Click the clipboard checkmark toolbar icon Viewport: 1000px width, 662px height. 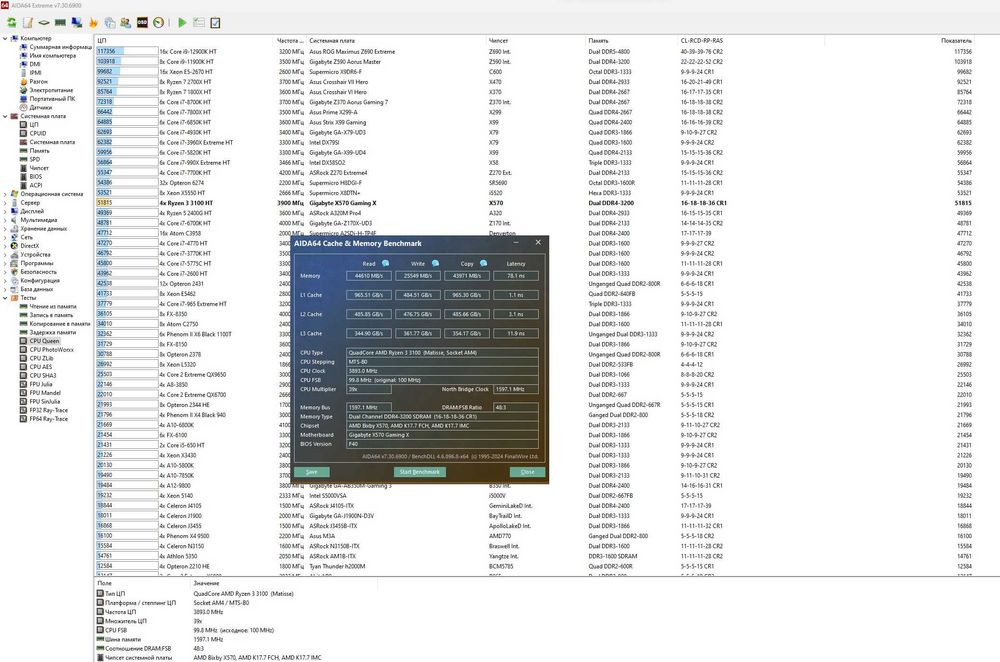216,23
